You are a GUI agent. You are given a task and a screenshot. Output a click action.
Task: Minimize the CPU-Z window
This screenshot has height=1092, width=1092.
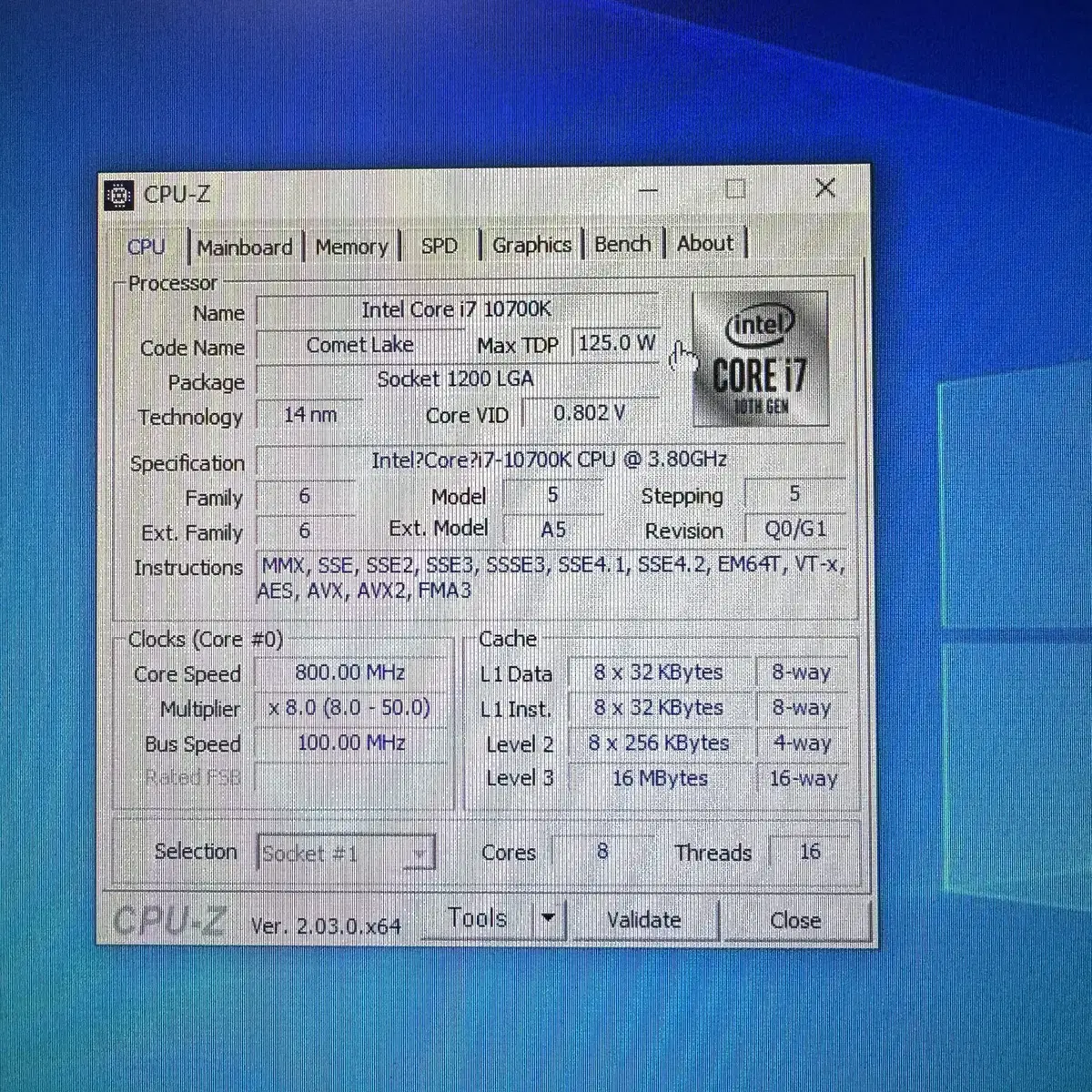tap(648, 190)
